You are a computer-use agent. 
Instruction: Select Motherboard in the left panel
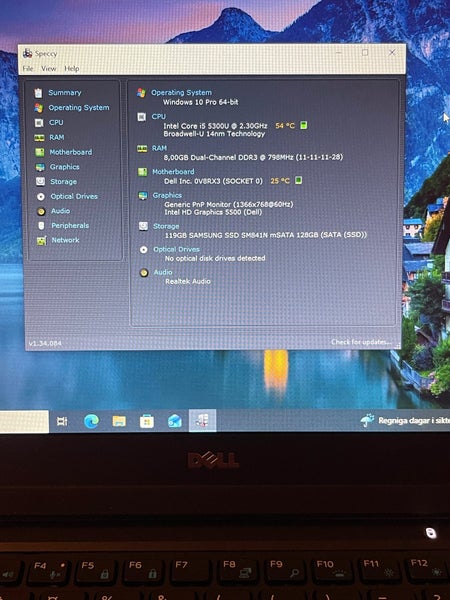71,152
